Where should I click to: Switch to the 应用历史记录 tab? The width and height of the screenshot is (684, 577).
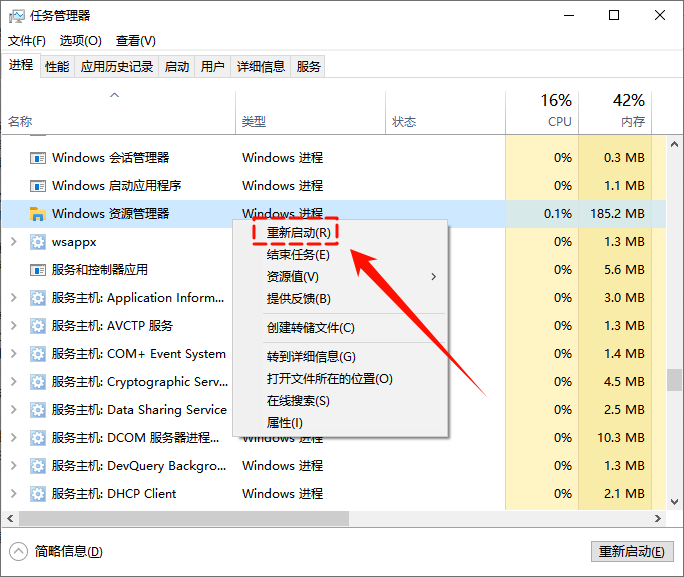[117, 67]
